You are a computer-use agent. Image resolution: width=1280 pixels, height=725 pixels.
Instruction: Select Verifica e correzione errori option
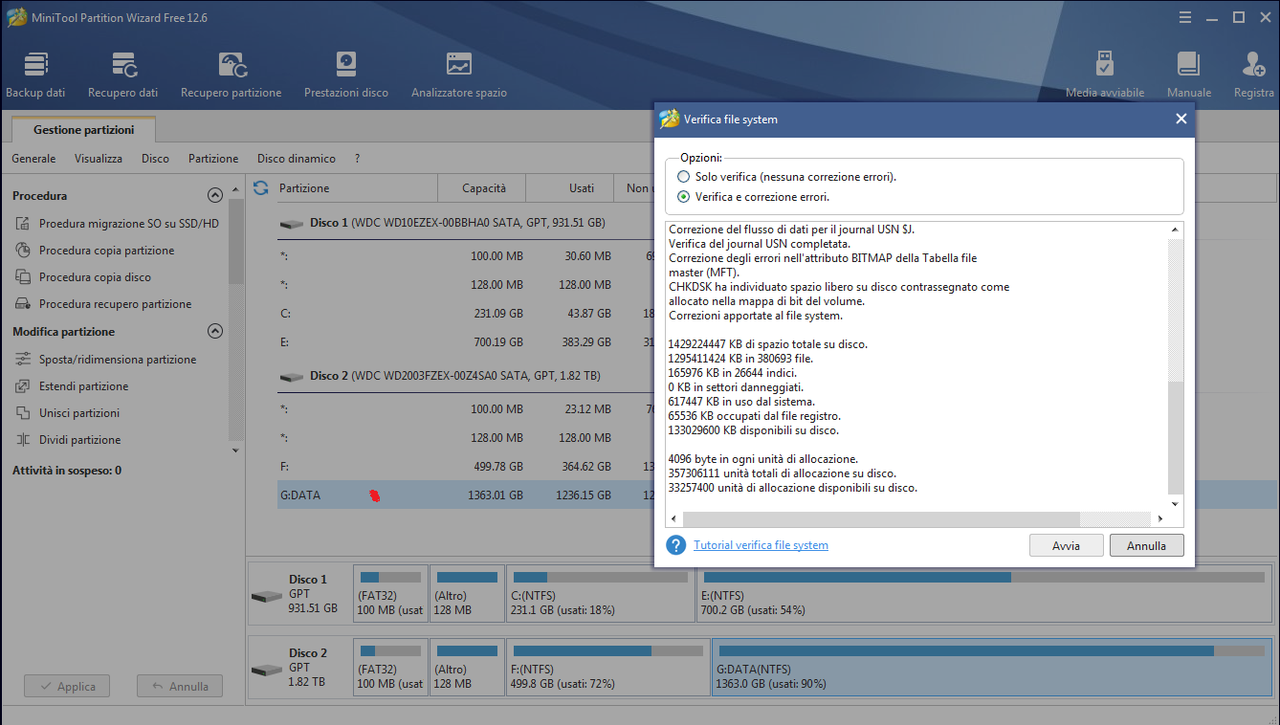pos(684,197)
